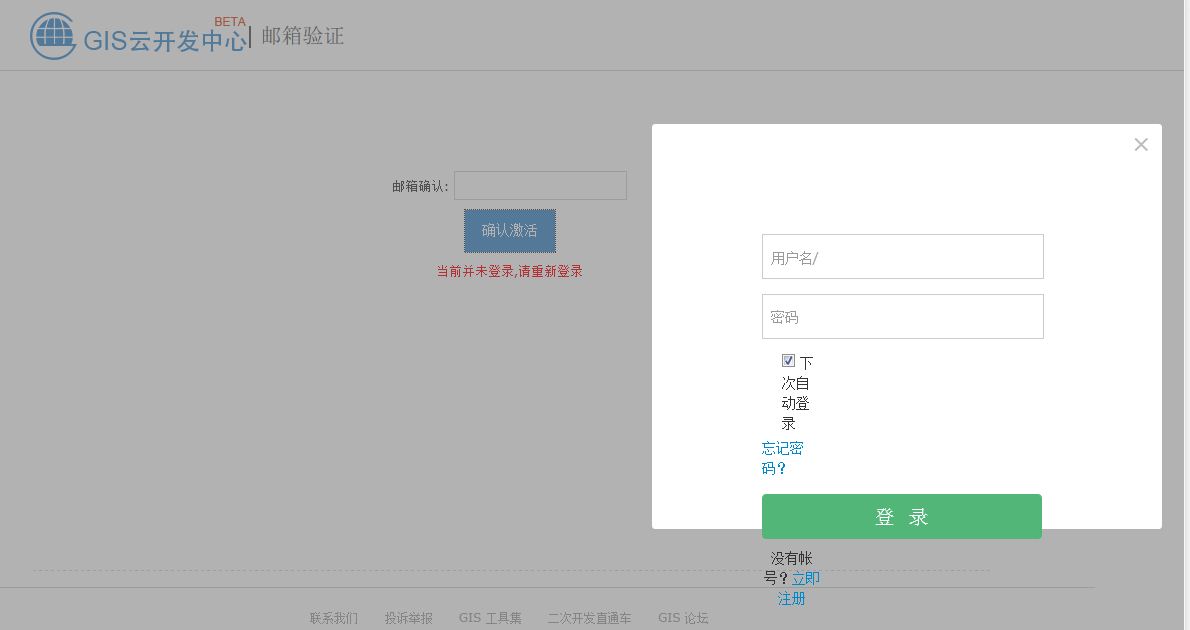
Task: Close the login popup dialog
Action: point(1140,144)
